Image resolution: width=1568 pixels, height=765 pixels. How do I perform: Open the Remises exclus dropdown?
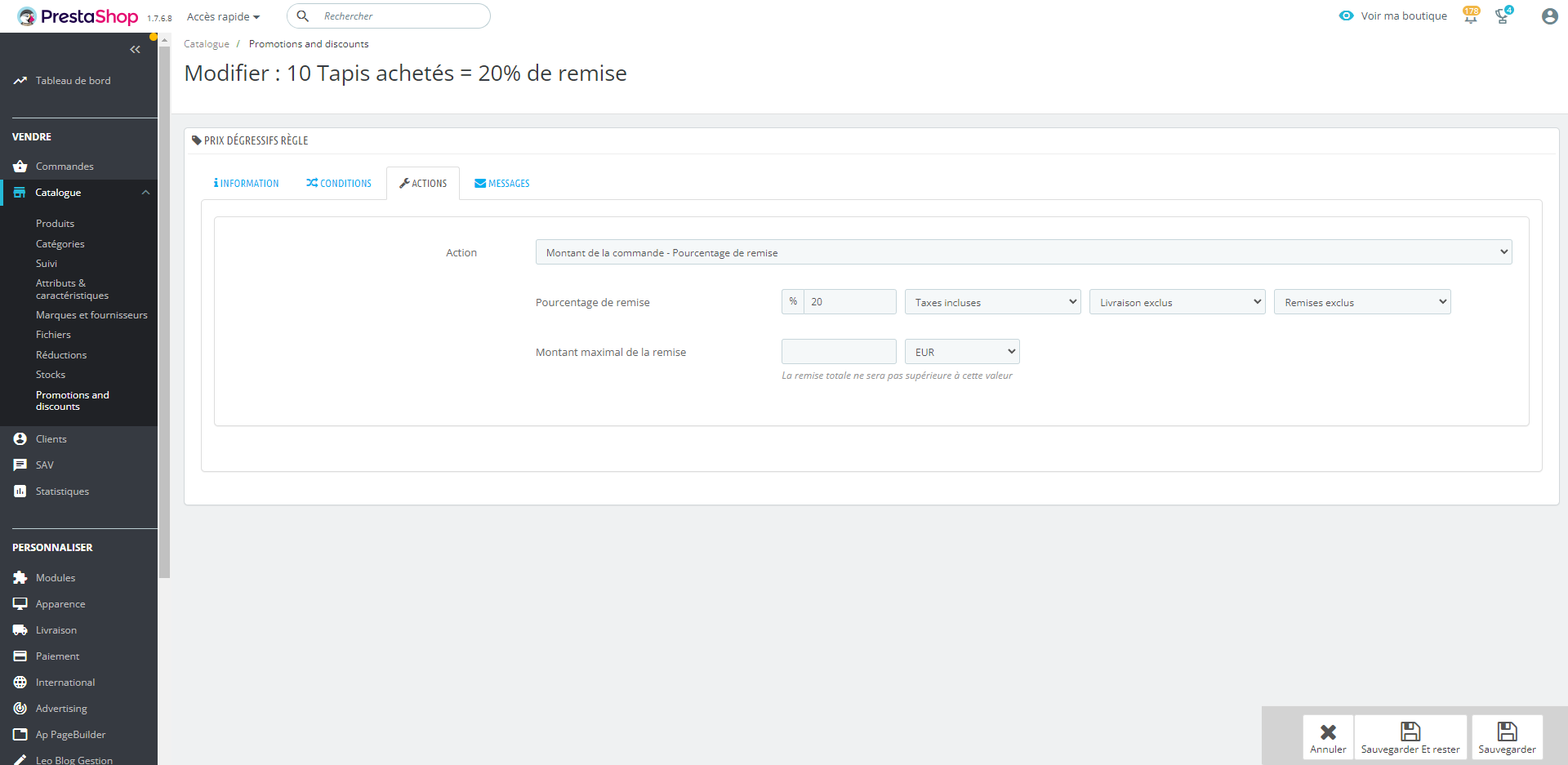(1361, 302)
